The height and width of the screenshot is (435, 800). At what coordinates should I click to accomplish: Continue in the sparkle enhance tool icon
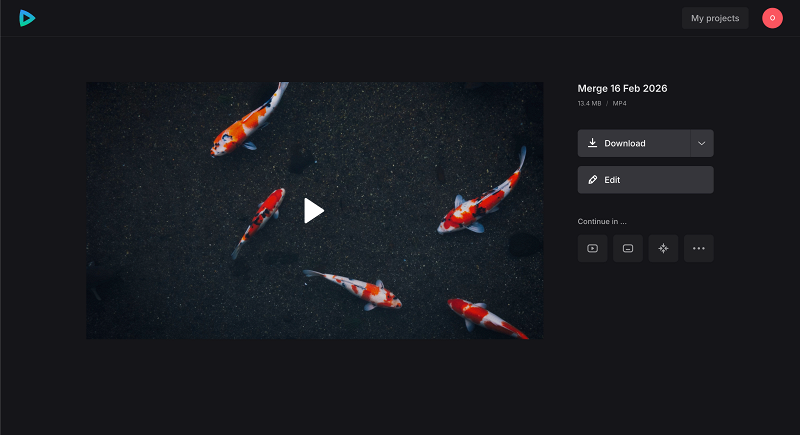[663, 248]
